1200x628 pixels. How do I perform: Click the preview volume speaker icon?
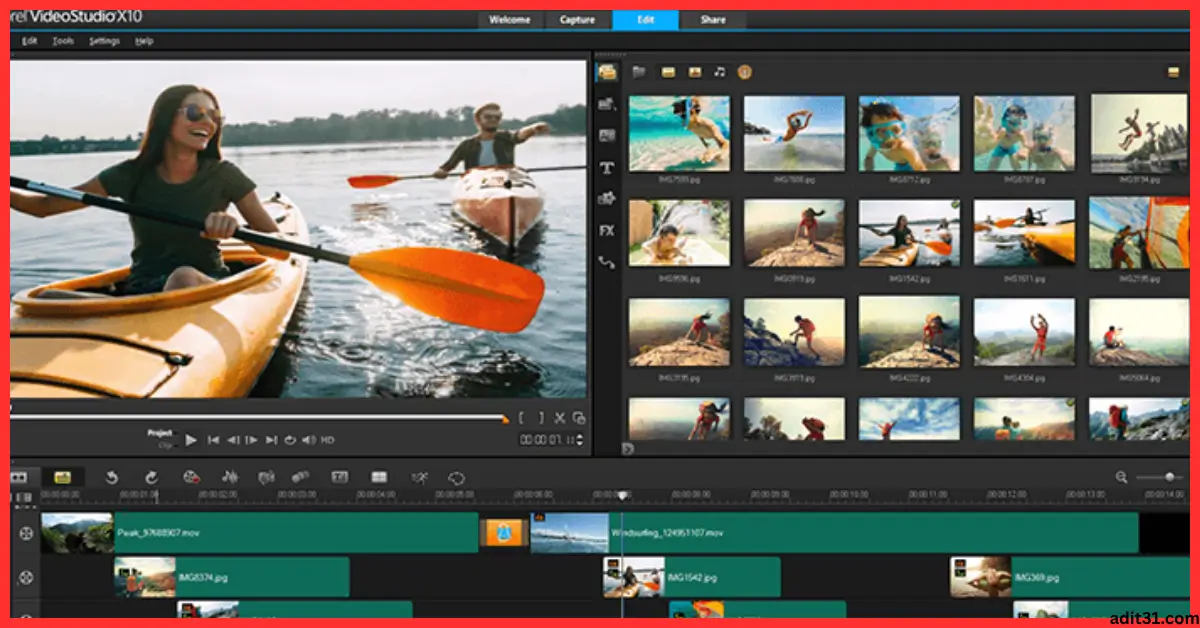pos(308,440)
